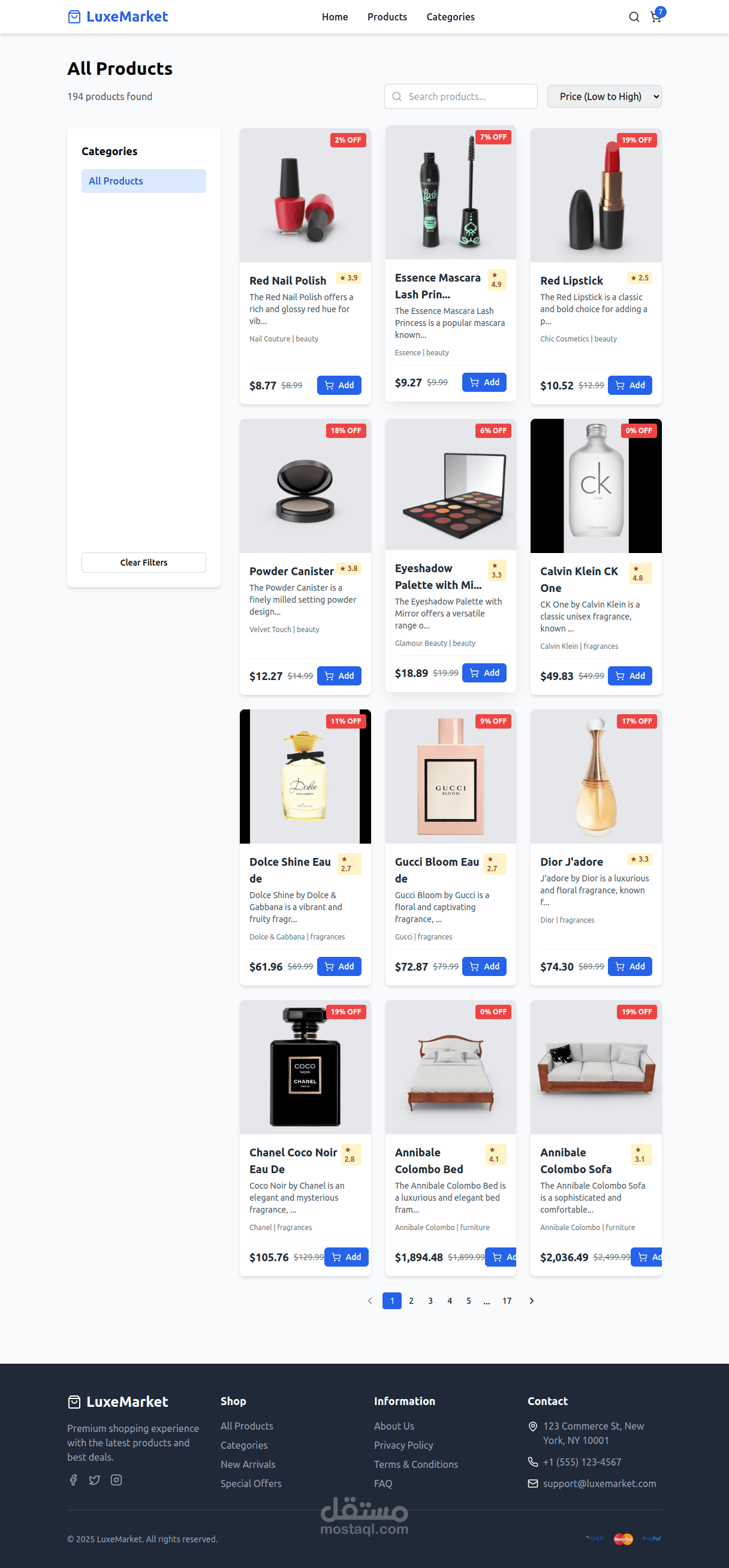Open the shopping cart icon in header
This screenshot has height=1568, width=729.
pyautogui.click(x=656, y=16)
